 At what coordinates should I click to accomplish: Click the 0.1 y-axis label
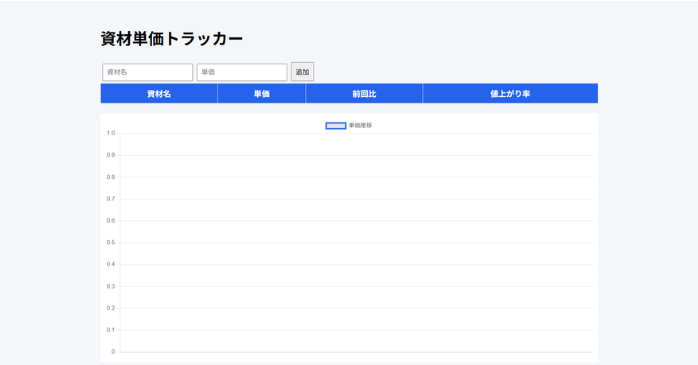(111, 330)
